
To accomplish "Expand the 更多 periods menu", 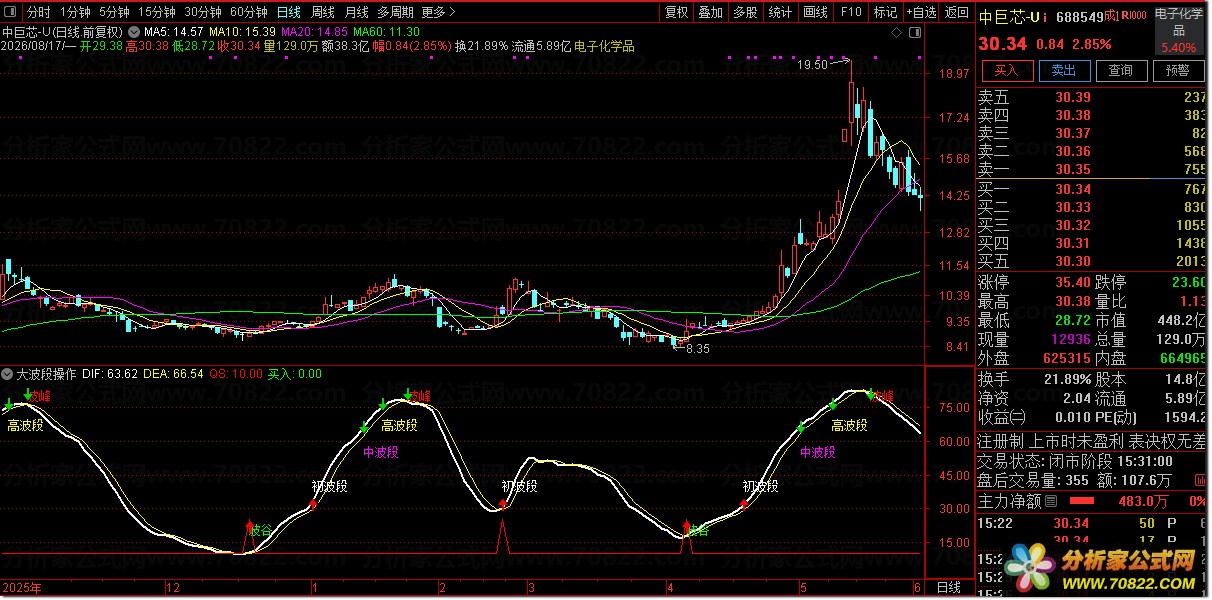I will coord(438,13).
